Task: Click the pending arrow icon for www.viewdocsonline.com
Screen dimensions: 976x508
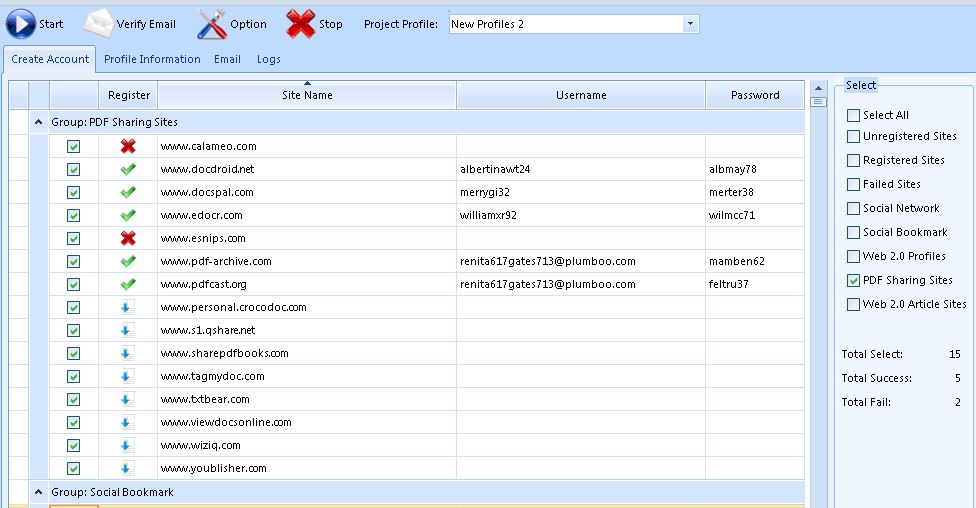Action: [127, 423]
